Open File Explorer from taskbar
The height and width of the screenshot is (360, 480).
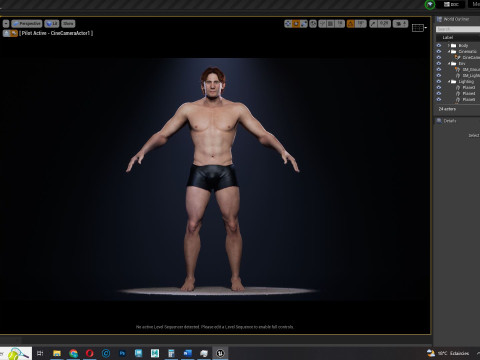click(x=57, y=353)
